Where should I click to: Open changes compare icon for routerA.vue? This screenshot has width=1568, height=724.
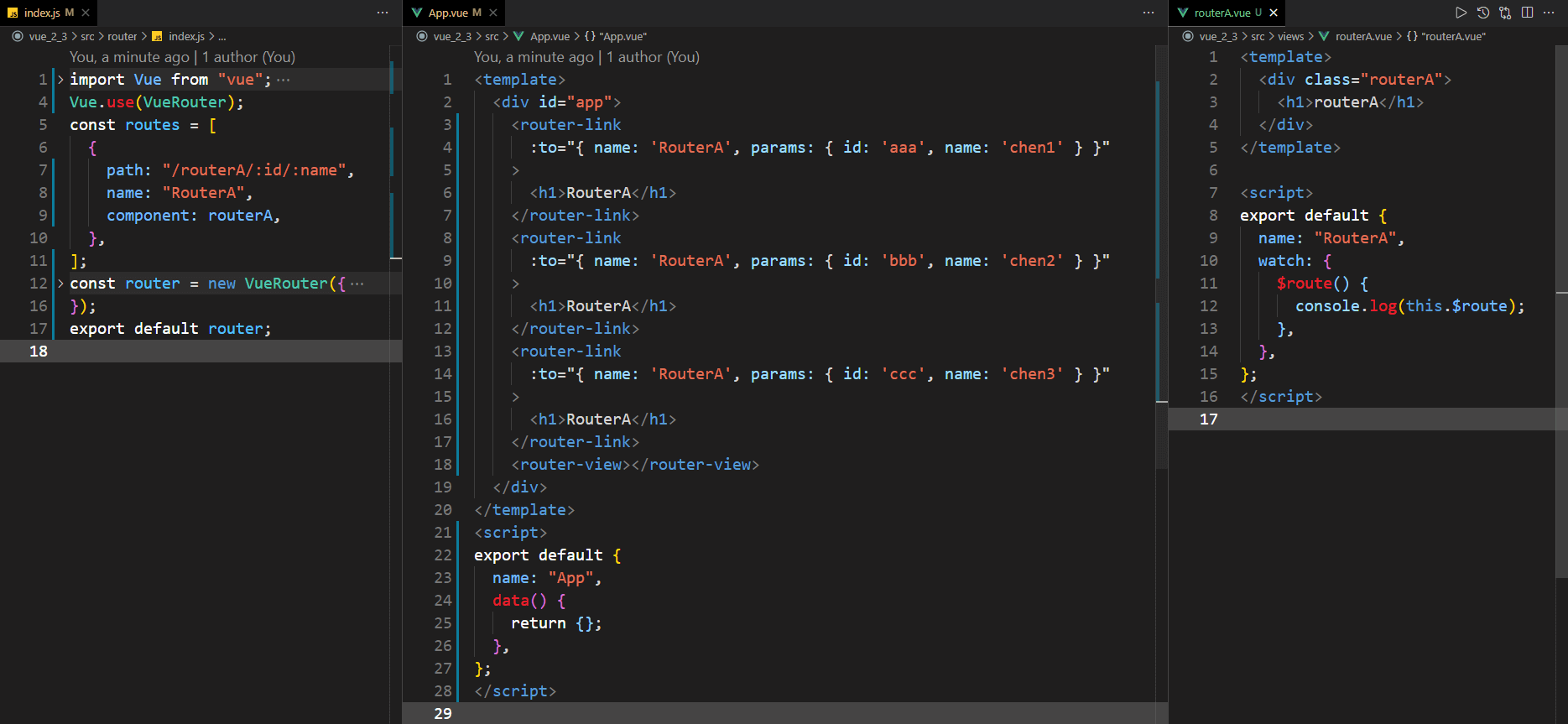tap(1505, 13)
